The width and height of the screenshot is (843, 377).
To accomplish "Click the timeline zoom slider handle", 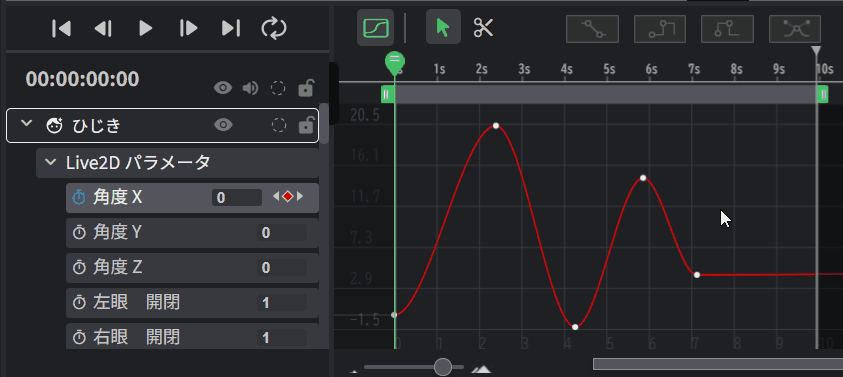I will (x=443, y=367).
